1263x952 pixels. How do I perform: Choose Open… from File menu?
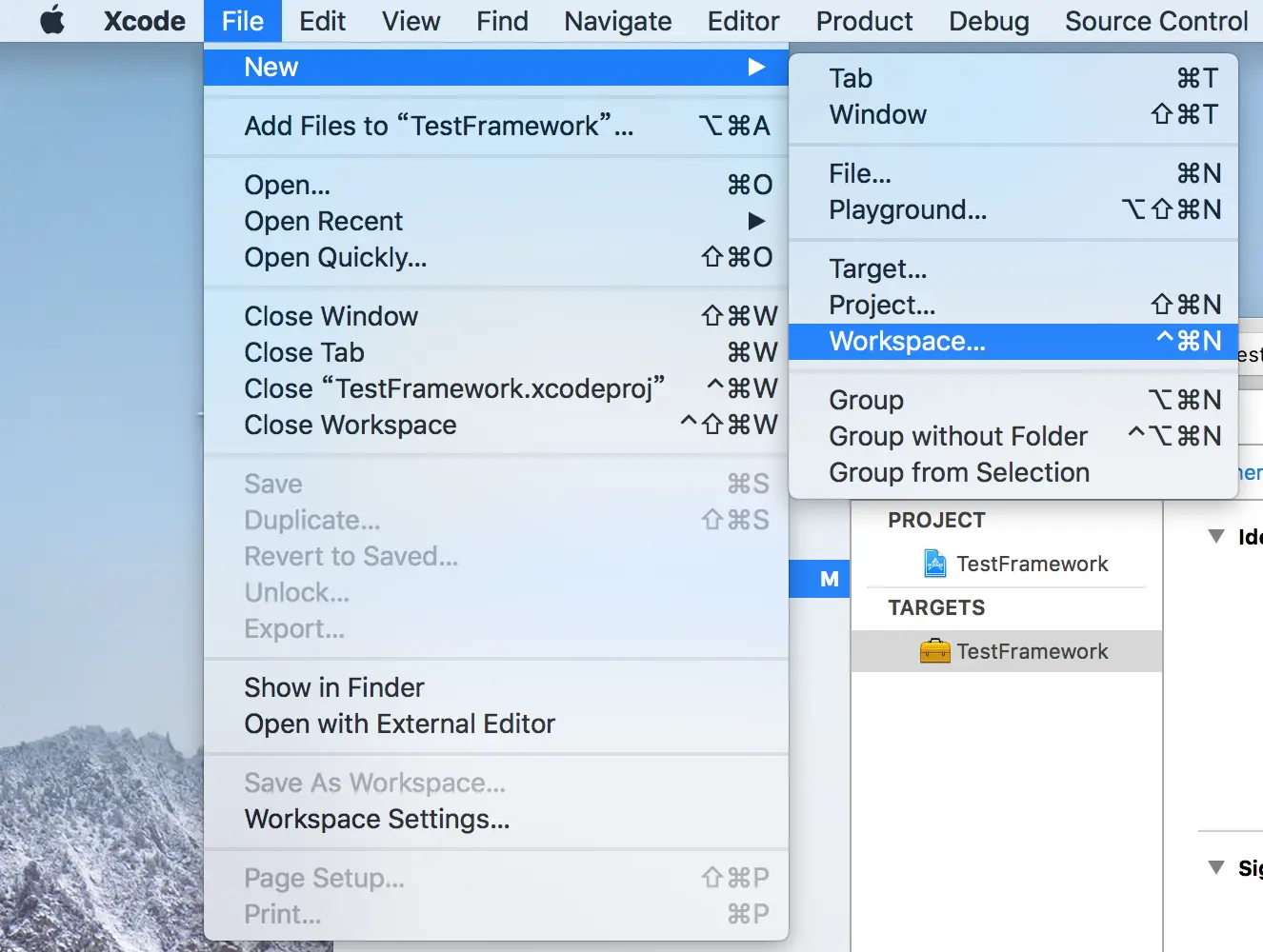(496, 185)
